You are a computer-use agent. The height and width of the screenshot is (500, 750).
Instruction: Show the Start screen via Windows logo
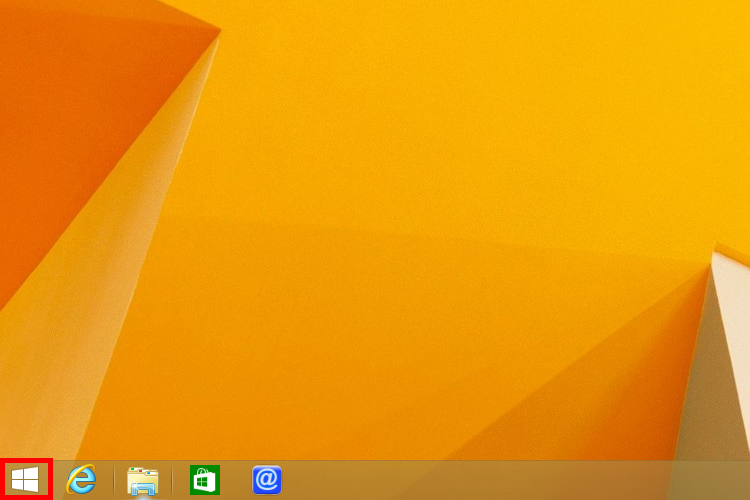(x=26, y=480)
